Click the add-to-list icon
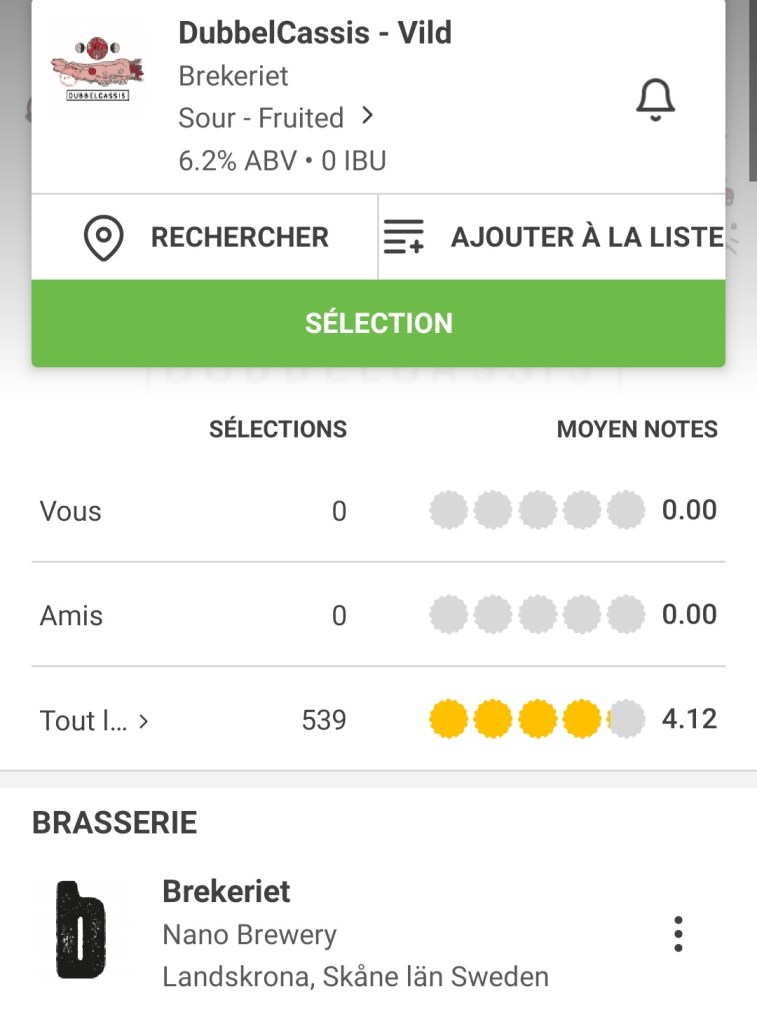Viewport: 757px width, 1024px height. tap(404, 238)
